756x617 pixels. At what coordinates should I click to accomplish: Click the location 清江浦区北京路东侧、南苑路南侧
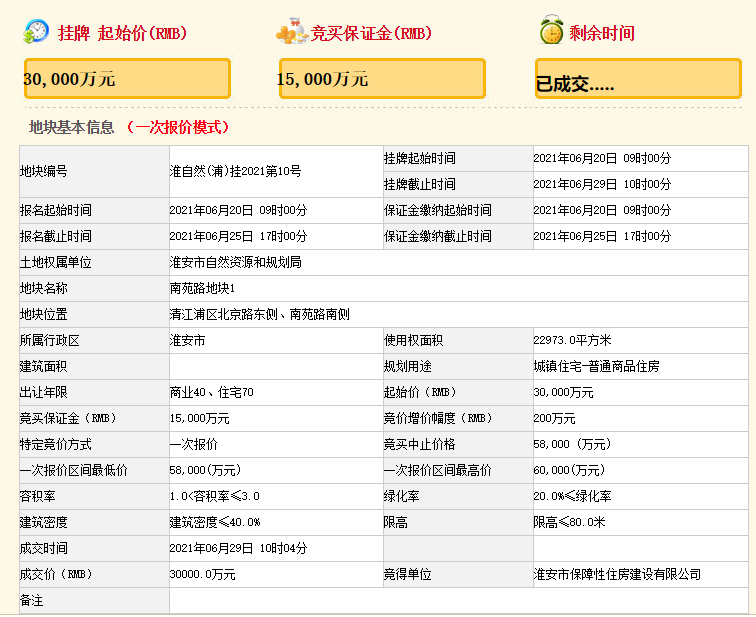coord(259,314)
